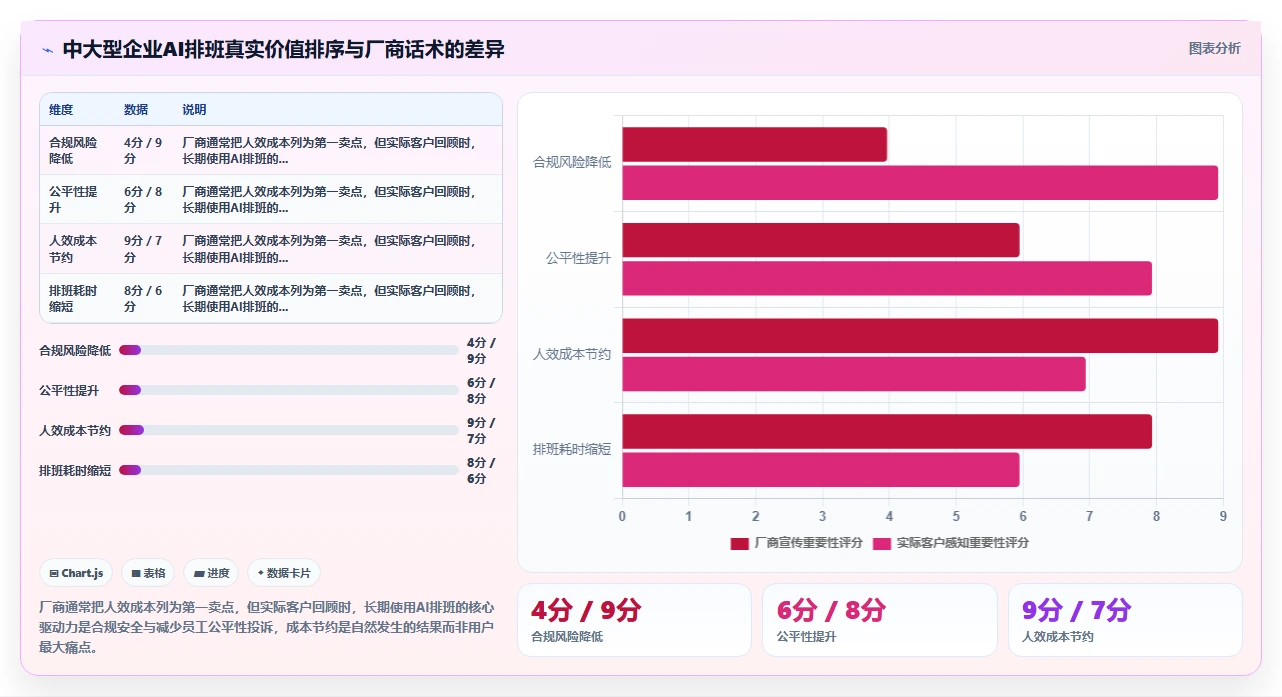This screenshot has height=697, width=1282.
Task: Click the 说明 column header
Action: (194, 110)
